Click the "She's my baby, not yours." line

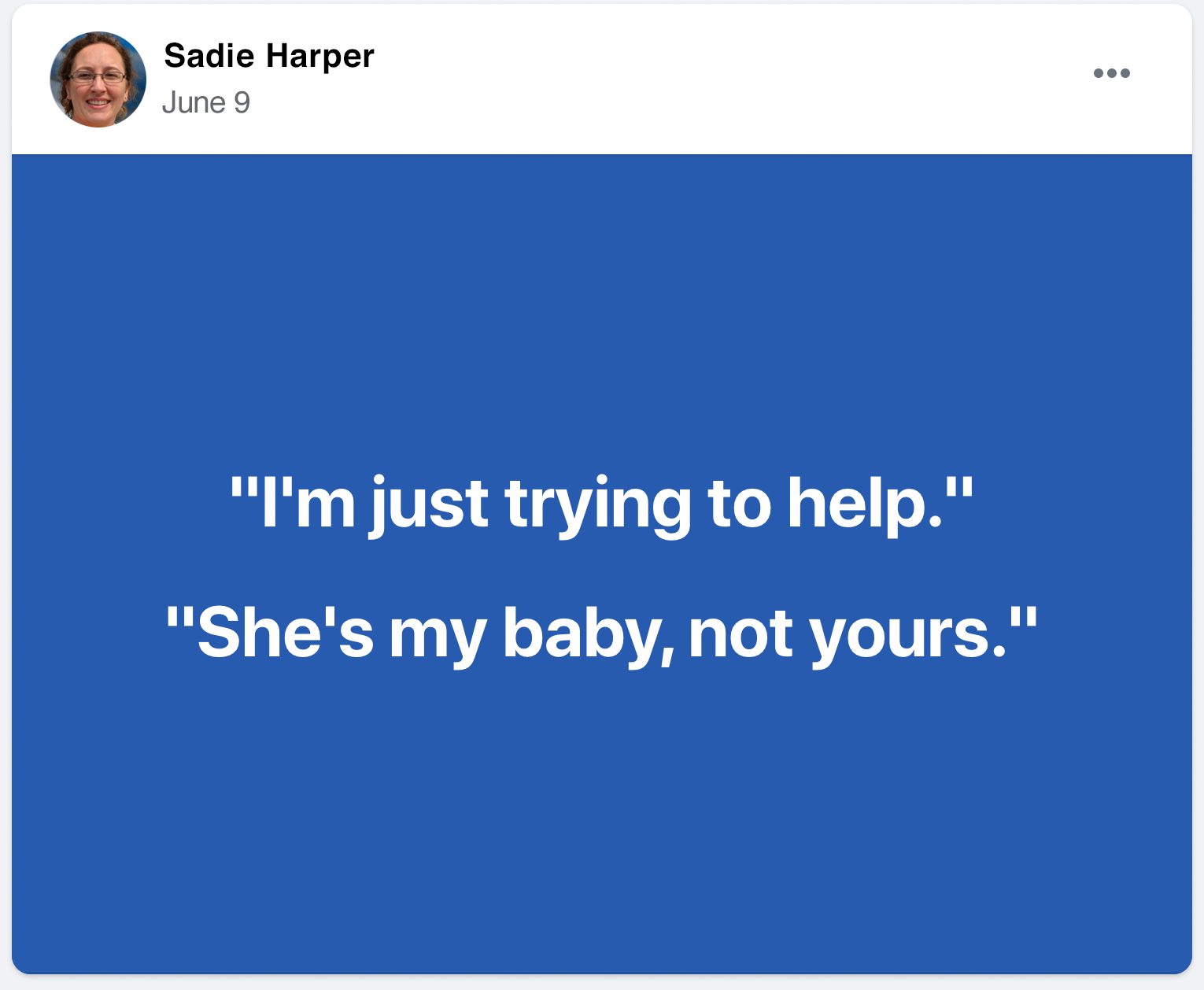[601, 634]
